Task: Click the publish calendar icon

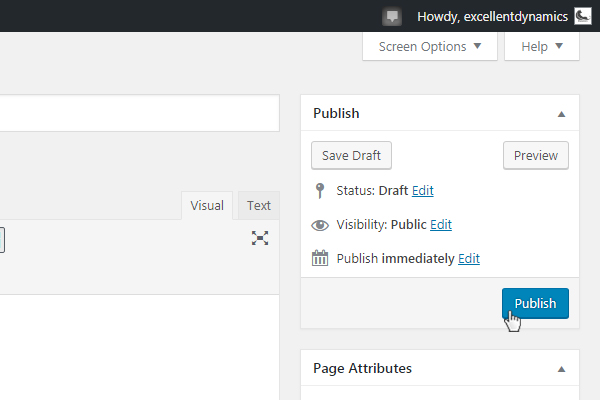Action: click(x=320, y=258)
